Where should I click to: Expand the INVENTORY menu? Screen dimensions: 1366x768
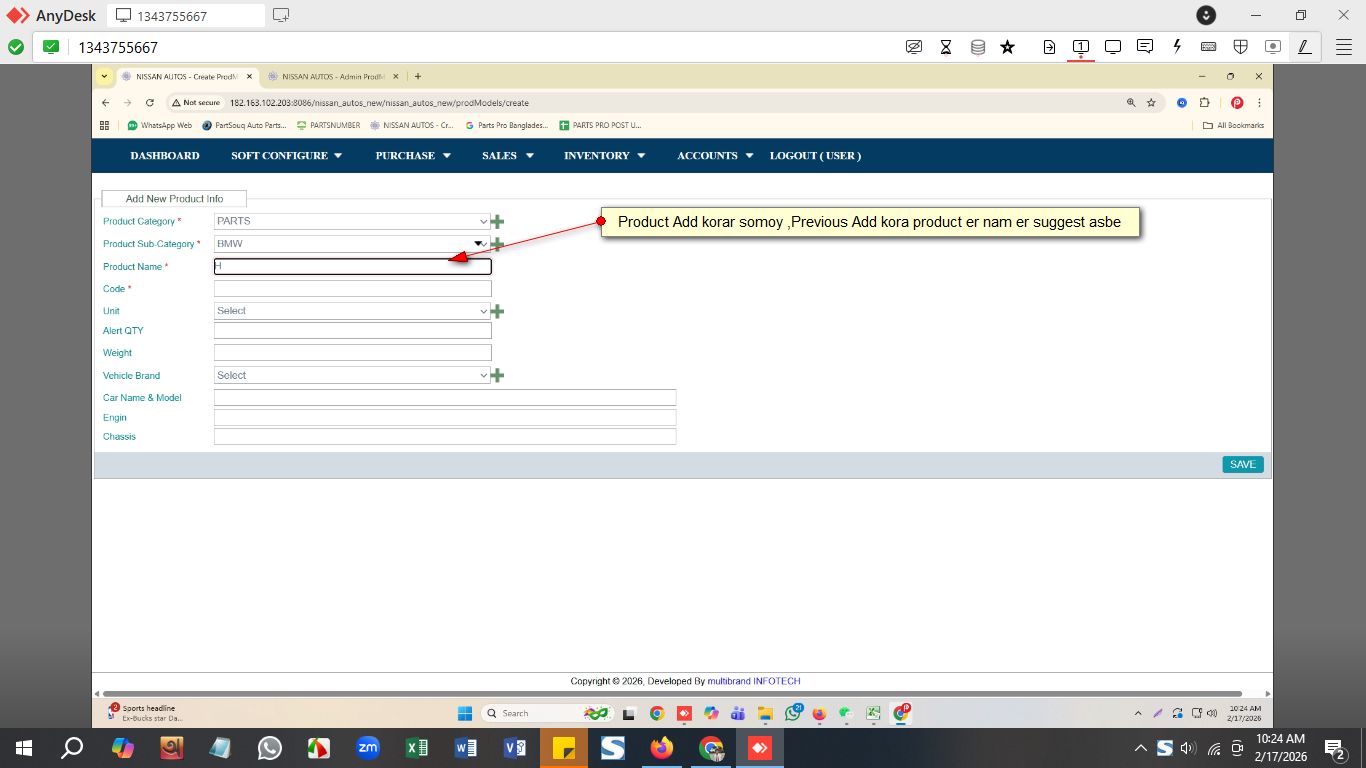604,156
